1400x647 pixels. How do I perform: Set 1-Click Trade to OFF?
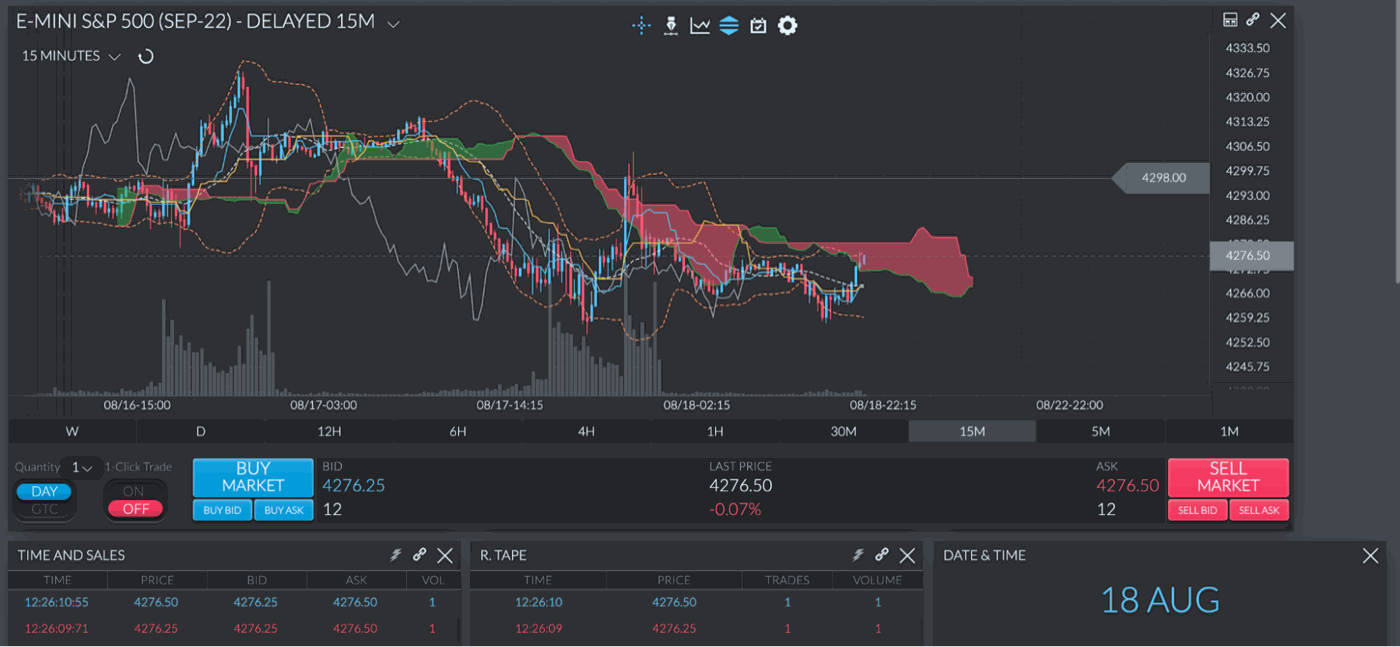(x=135, y=509)
